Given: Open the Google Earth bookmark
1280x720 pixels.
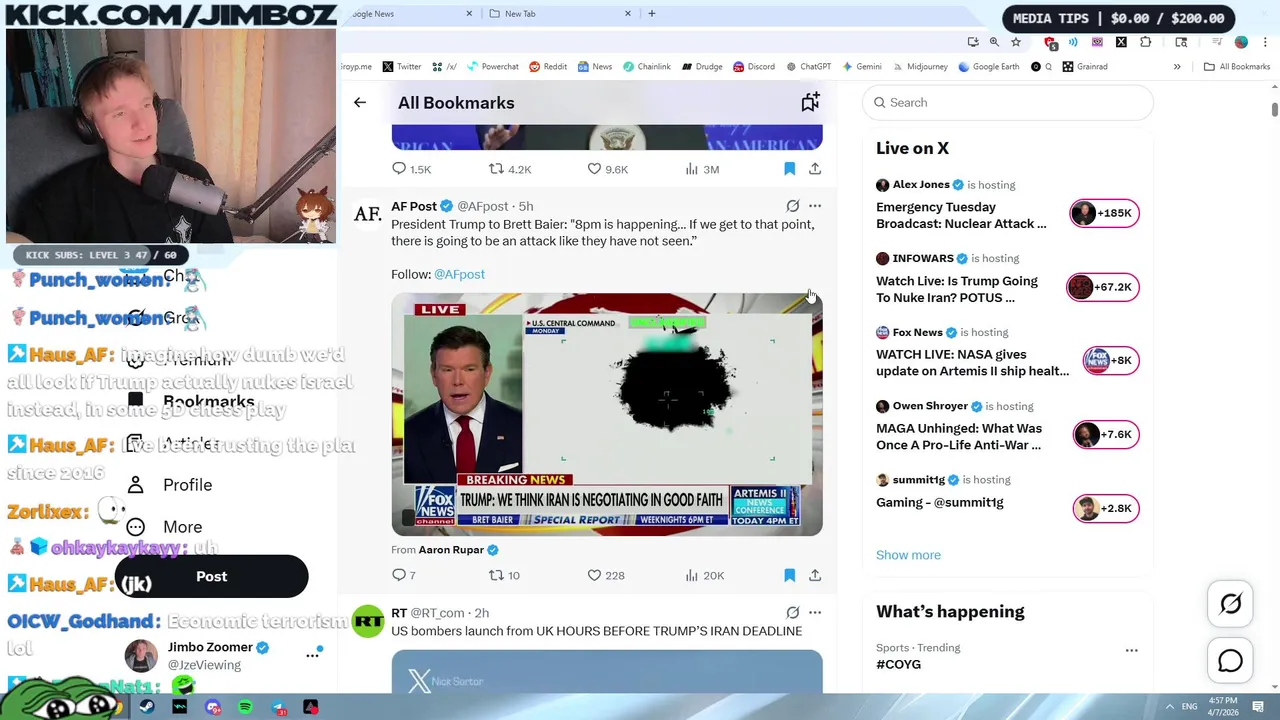Looking at the screenshot, I should click(989, 67).
